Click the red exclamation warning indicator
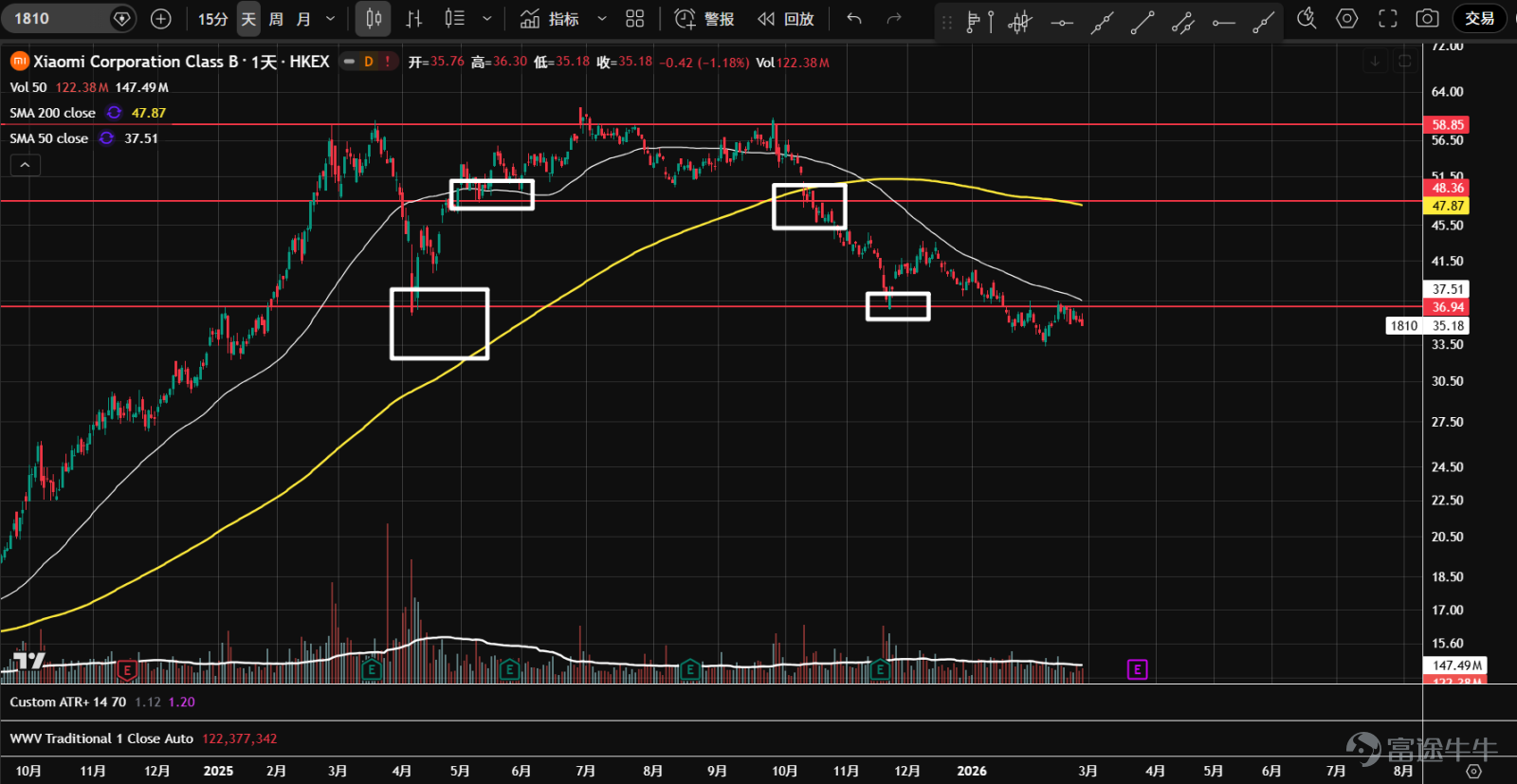 pyautogui.click(x=388, y=62)
